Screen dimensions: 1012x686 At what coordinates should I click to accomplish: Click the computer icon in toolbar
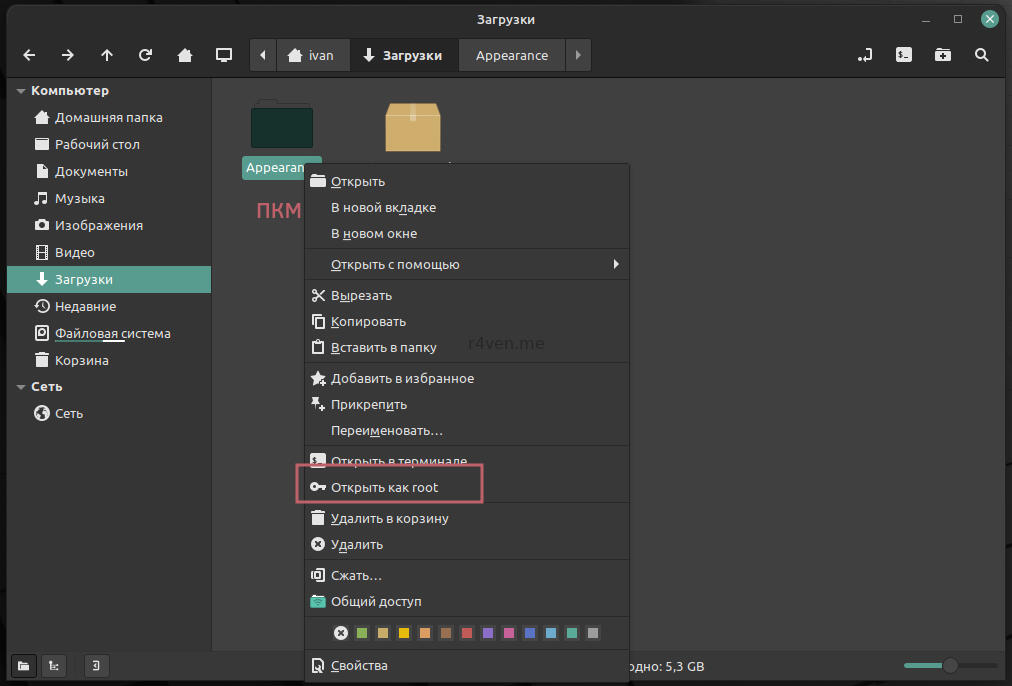click(x=224, y=55)
